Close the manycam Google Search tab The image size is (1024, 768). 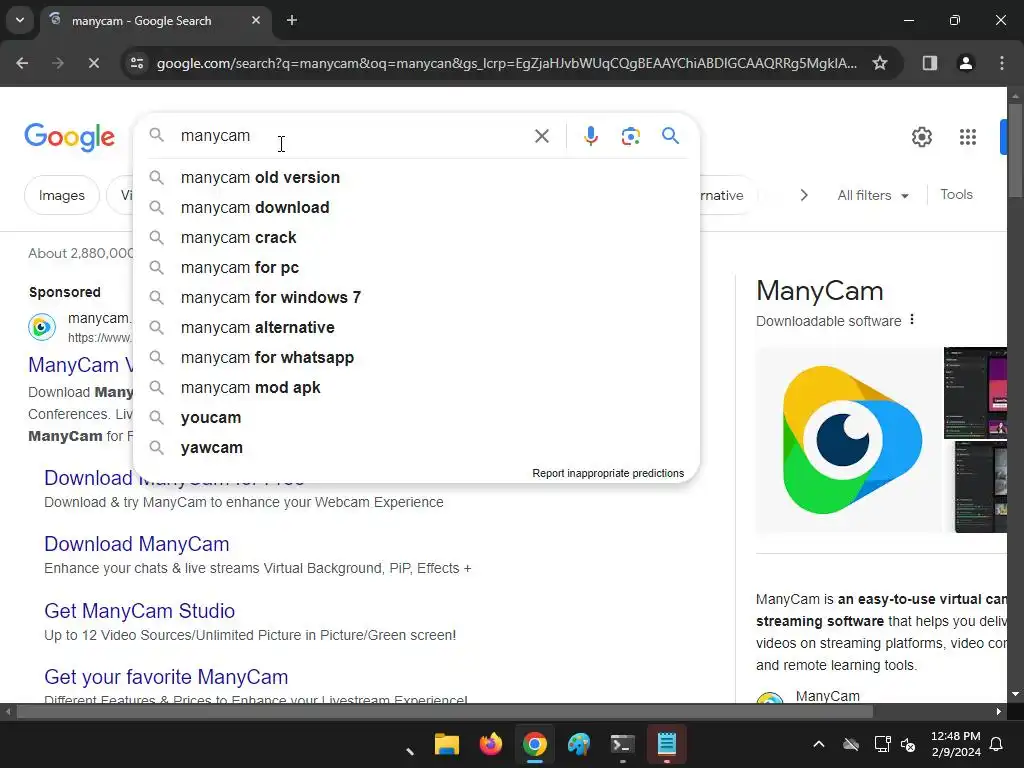256,20
